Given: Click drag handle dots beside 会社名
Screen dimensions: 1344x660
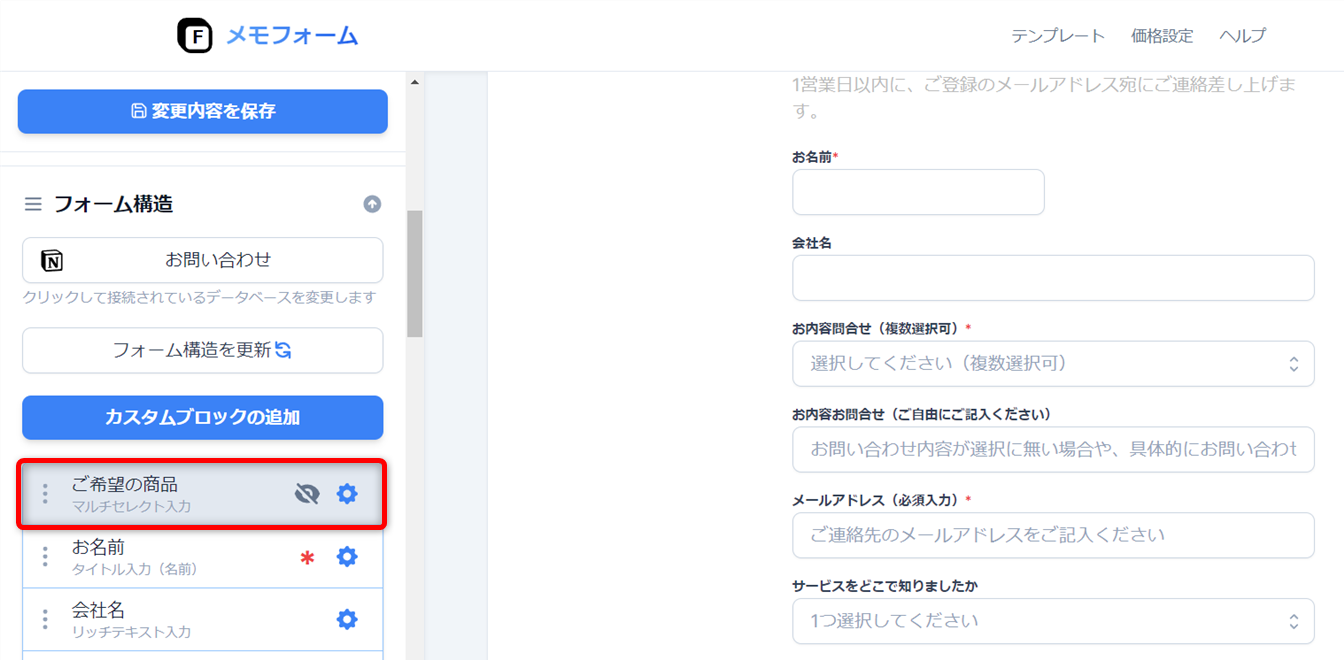Looking at the screenshot, I should [x=45, y=620].
